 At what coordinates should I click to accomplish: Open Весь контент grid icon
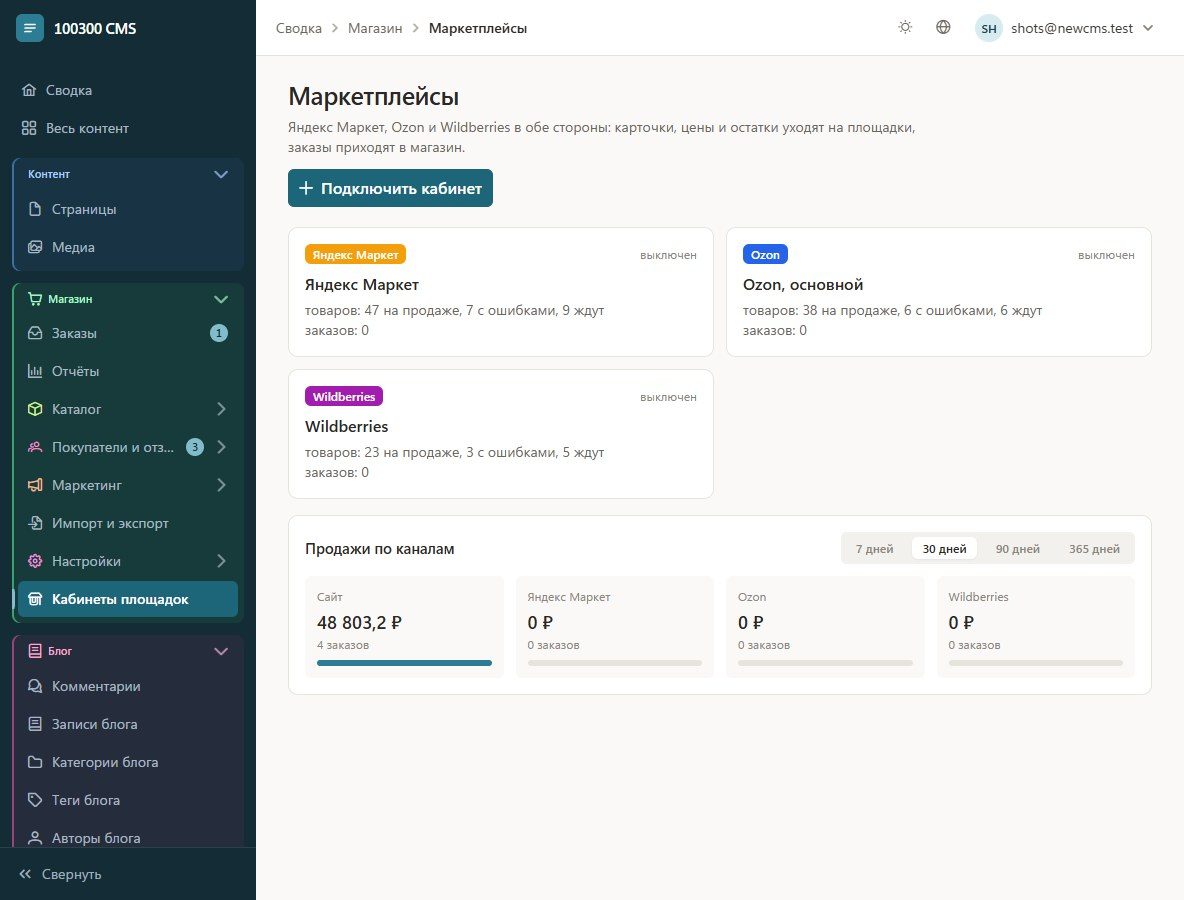pos(29,128)
